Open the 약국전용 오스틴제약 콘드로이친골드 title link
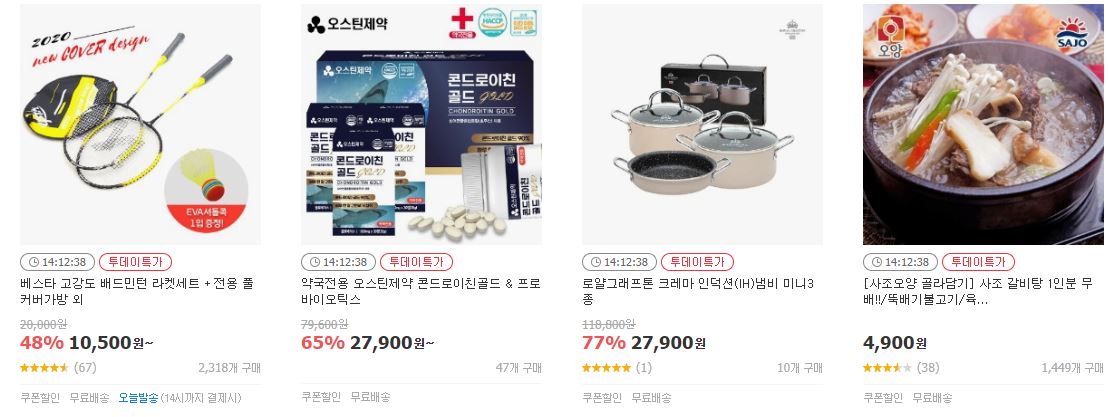The height and width of the screenshot is (417, 1109). point(421,291)
